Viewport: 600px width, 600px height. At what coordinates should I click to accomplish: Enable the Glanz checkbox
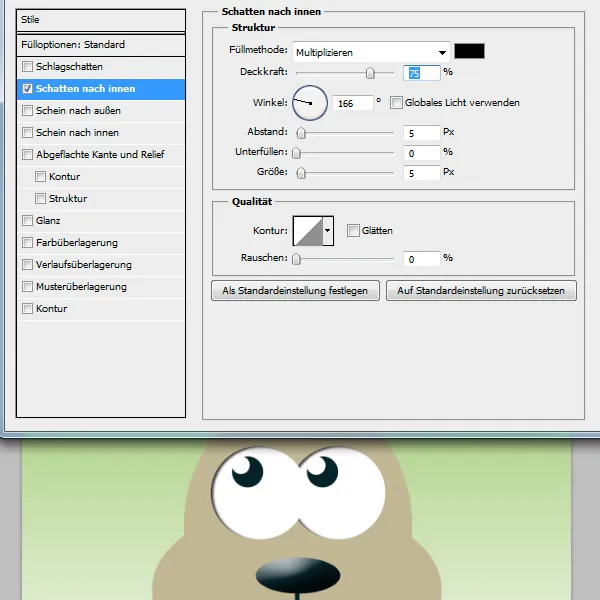[27, 221]
